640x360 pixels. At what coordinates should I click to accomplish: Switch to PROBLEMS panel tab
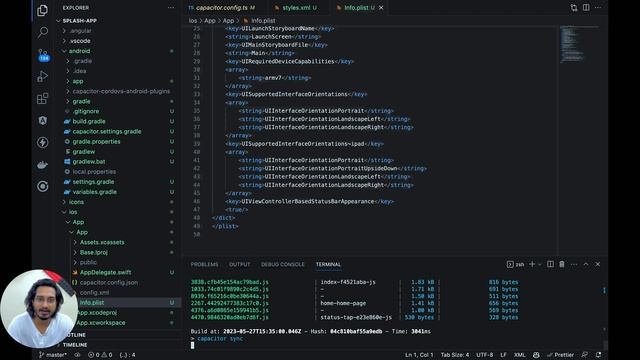coord(204,264)
